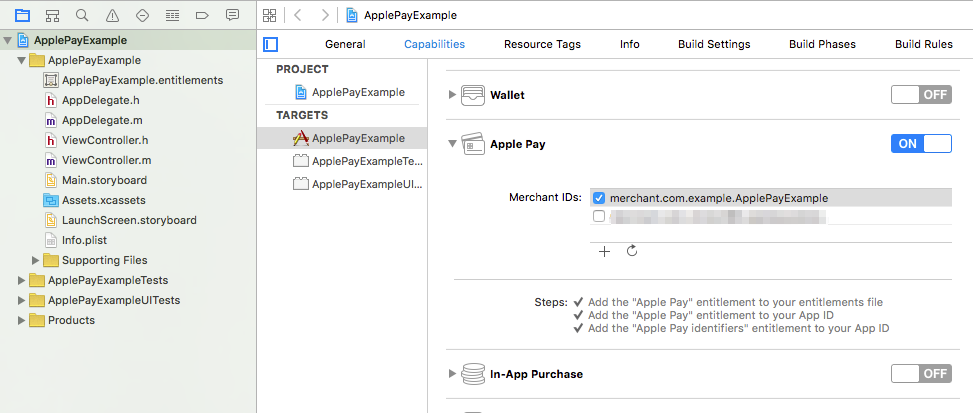
Task: Collapse the ApplePayExample group folder
Action: pos(22,61)
